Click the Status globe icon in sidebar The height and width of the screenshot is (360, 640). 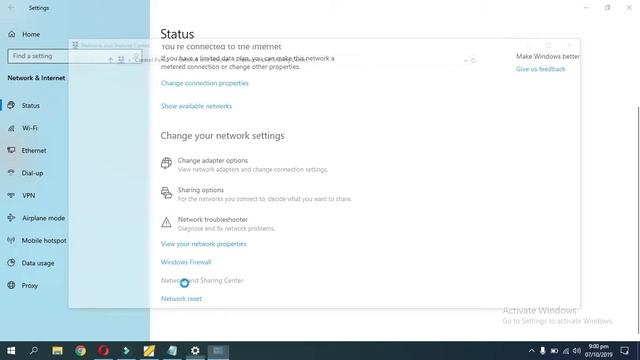tap(11, 105)
